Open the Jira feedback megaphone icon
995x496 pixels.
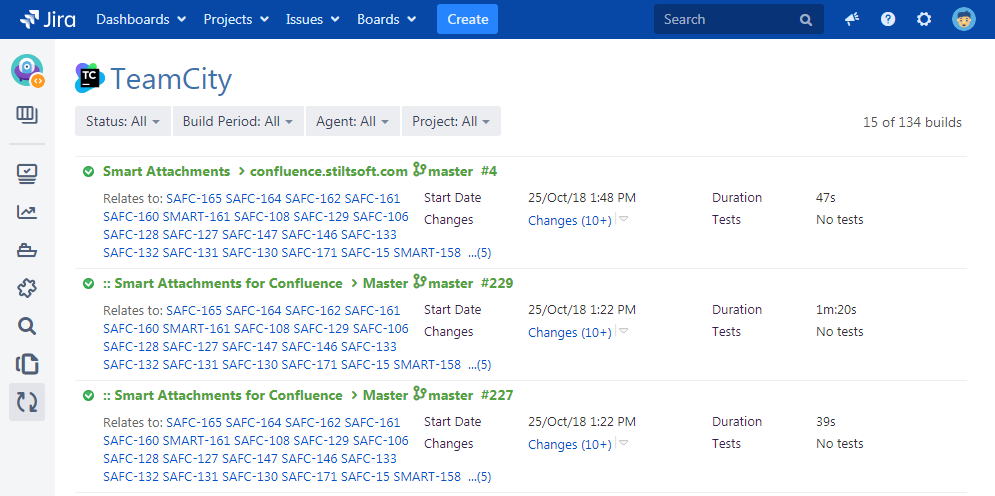coord(852,19)
